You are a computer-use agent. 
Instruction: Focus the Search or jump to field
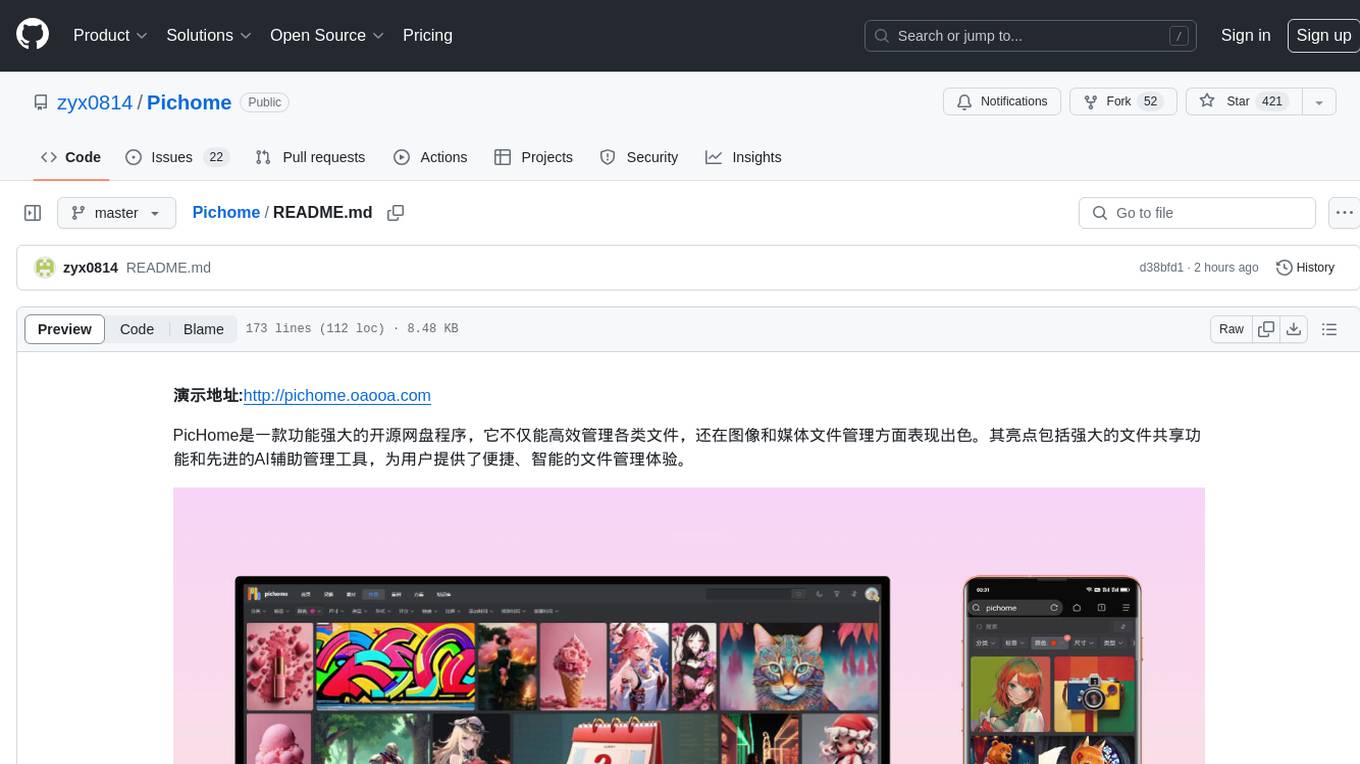(x=1032, y=36)
